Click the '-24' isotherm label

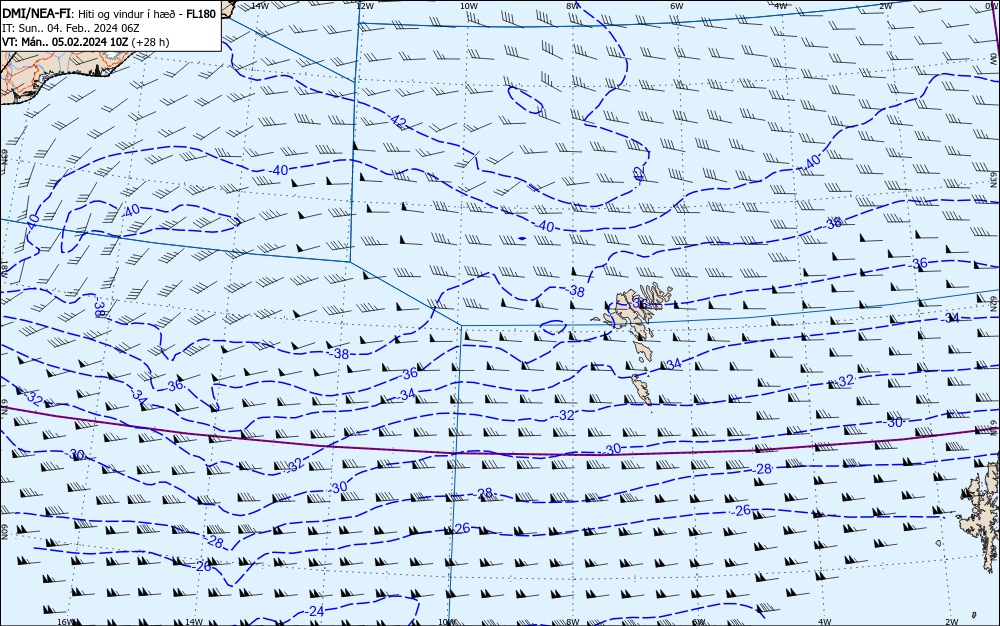314,611
